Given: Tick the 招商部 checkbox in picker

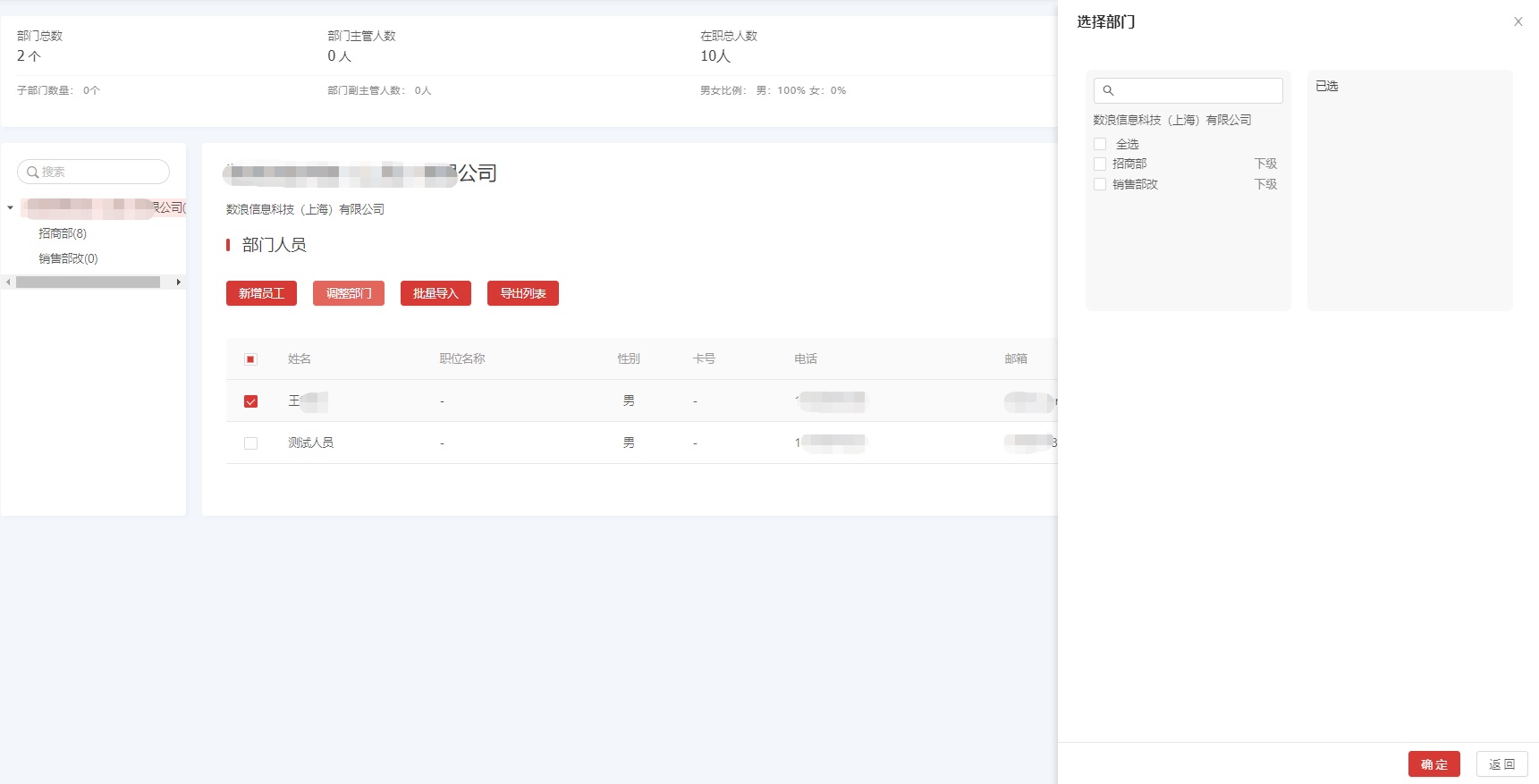Looking at the screenshot, I should tap(1100, 164).
